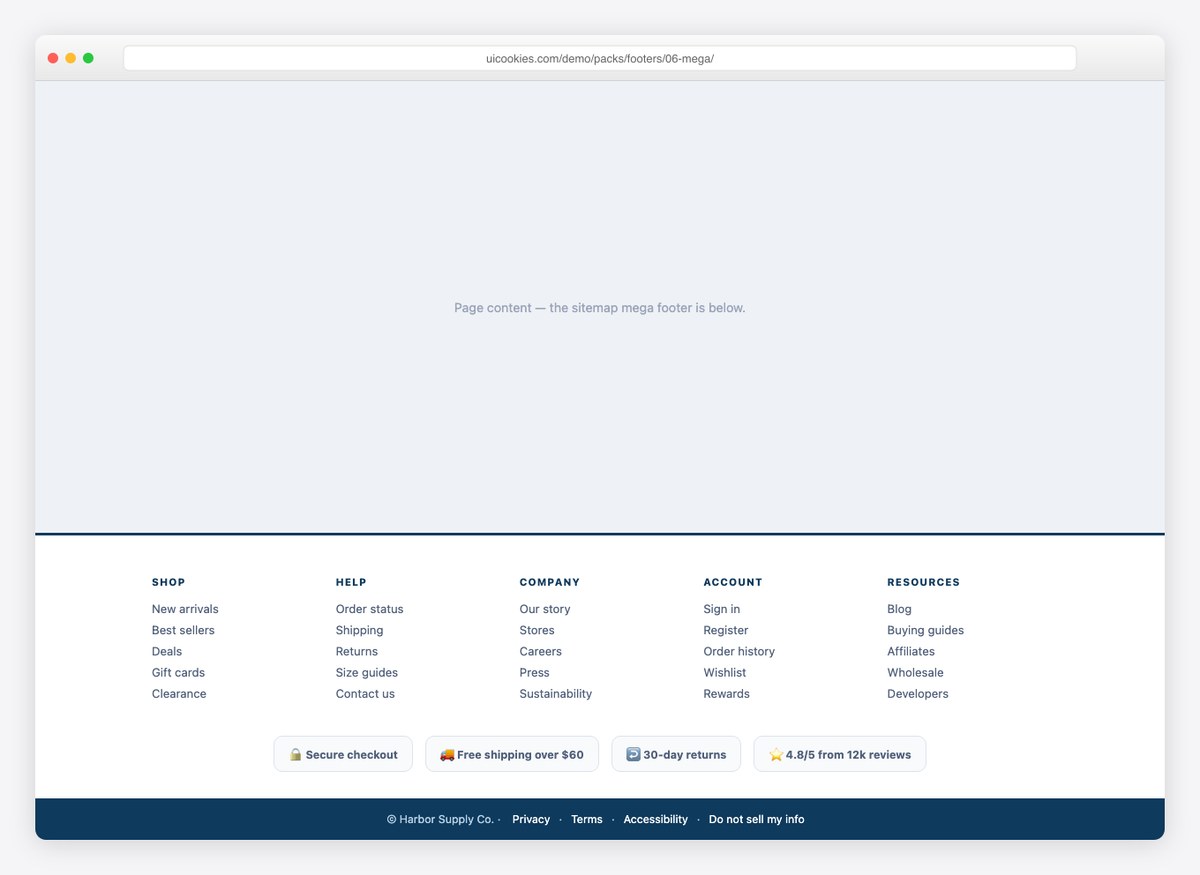Go to Developers link
Viewport: 1200px width, 875px height.
pyautogui.click(x=918, y=693)
